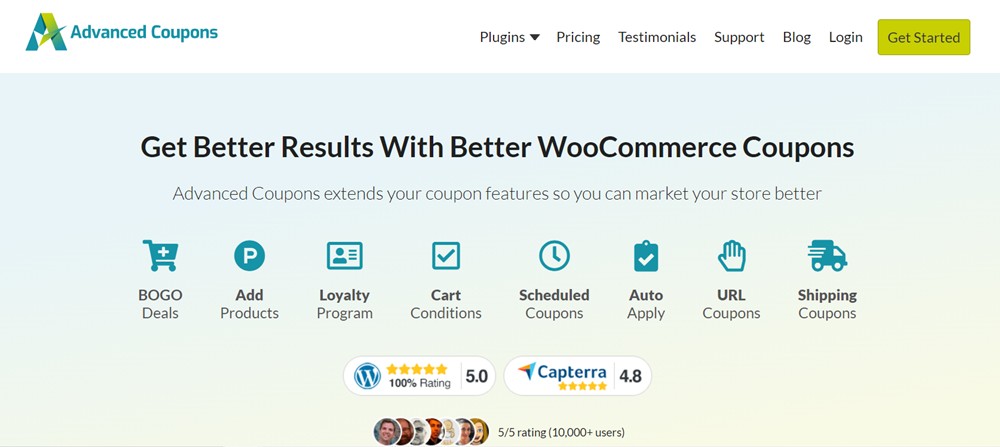Open the Pricing page
1000x447 pixels.
coord(578,37)
